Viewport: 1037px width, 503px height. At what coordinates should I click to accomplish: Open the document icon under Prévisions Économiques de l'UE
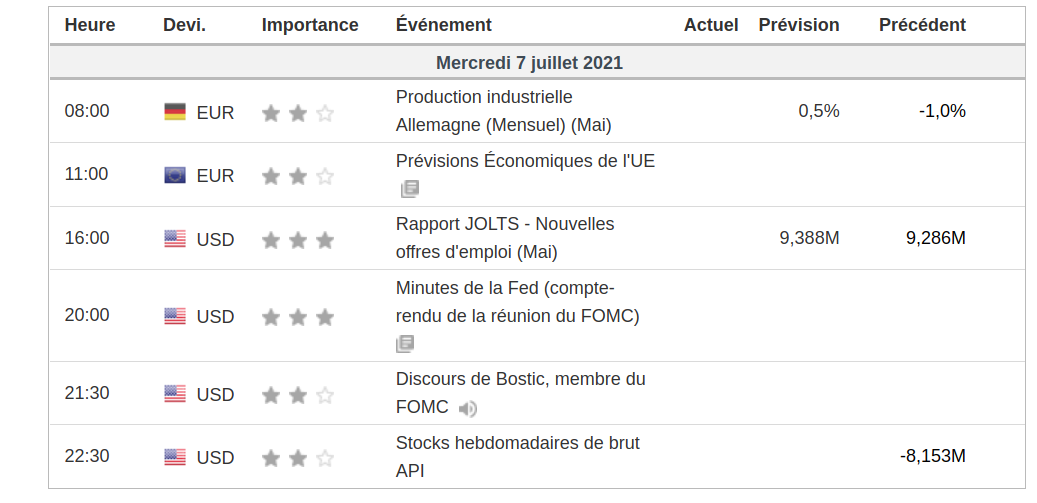point(409,188)
